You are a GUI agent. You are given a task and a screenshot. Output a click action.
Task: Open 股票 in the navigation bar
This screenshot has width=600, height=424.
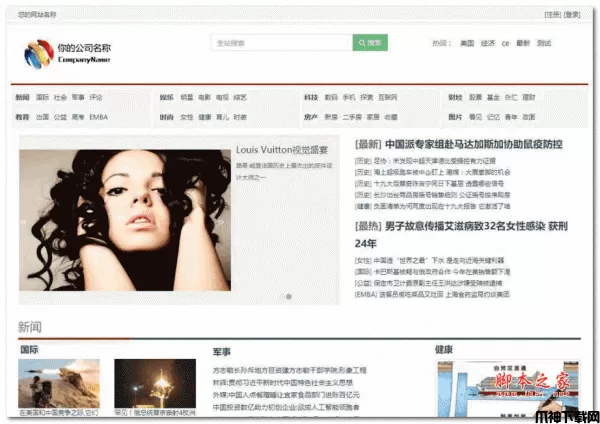point(475,97)
